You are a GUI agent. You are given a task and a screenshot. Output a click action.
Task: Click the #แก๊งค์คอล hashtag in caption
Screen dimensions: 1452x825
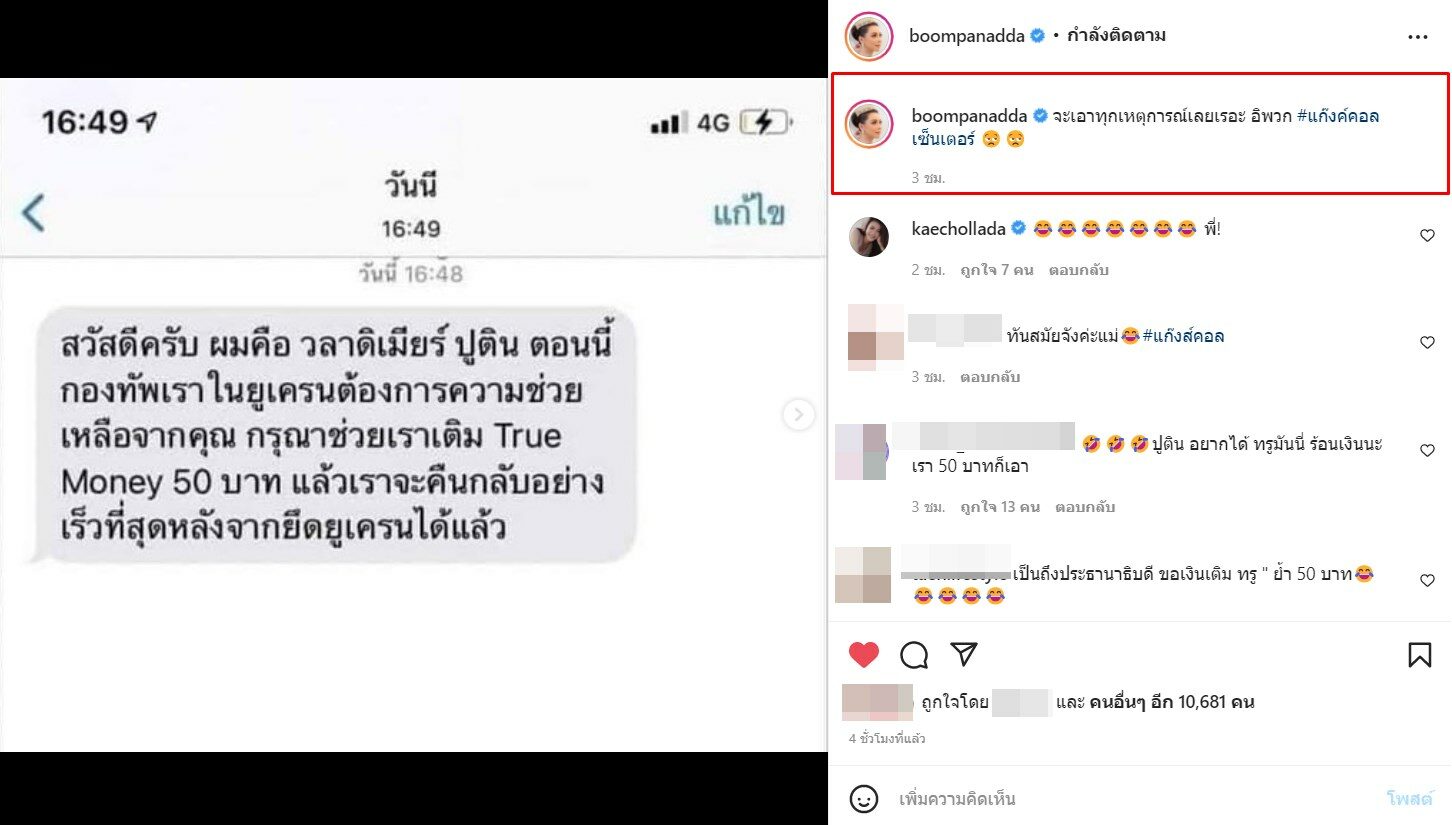pyautogui.click(x=1339, y=116)
